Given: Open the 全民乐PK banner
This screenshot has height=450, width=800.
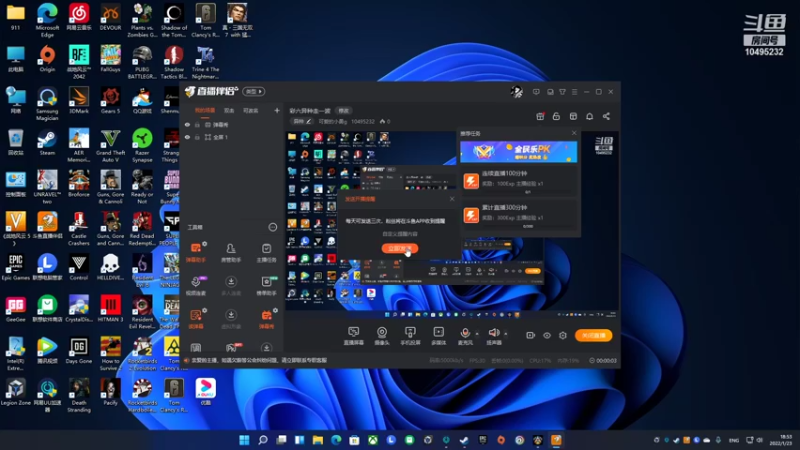Looking at the screenshot, I should pyautogui.click(x=519, y=152).
